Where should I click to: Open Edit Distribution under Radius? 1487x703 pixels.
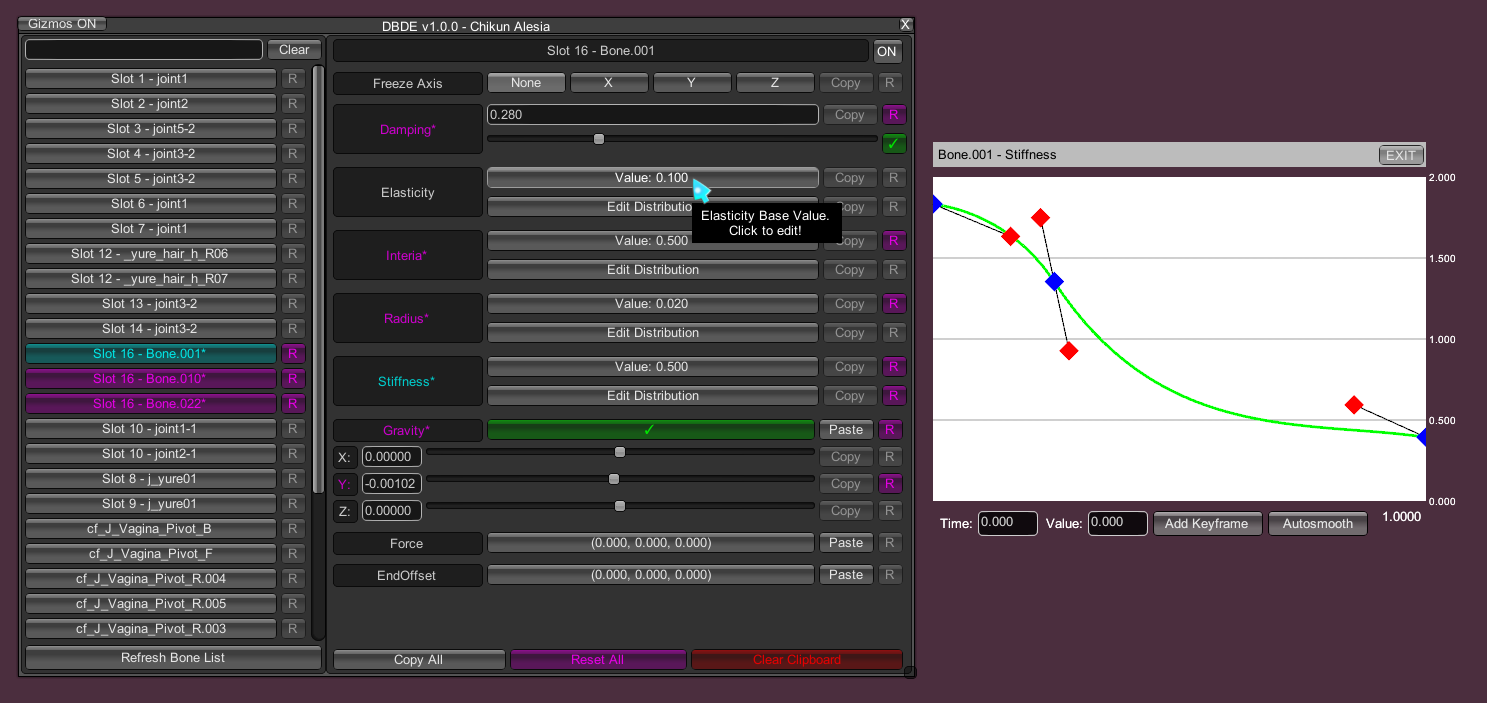tap(653, 333)
